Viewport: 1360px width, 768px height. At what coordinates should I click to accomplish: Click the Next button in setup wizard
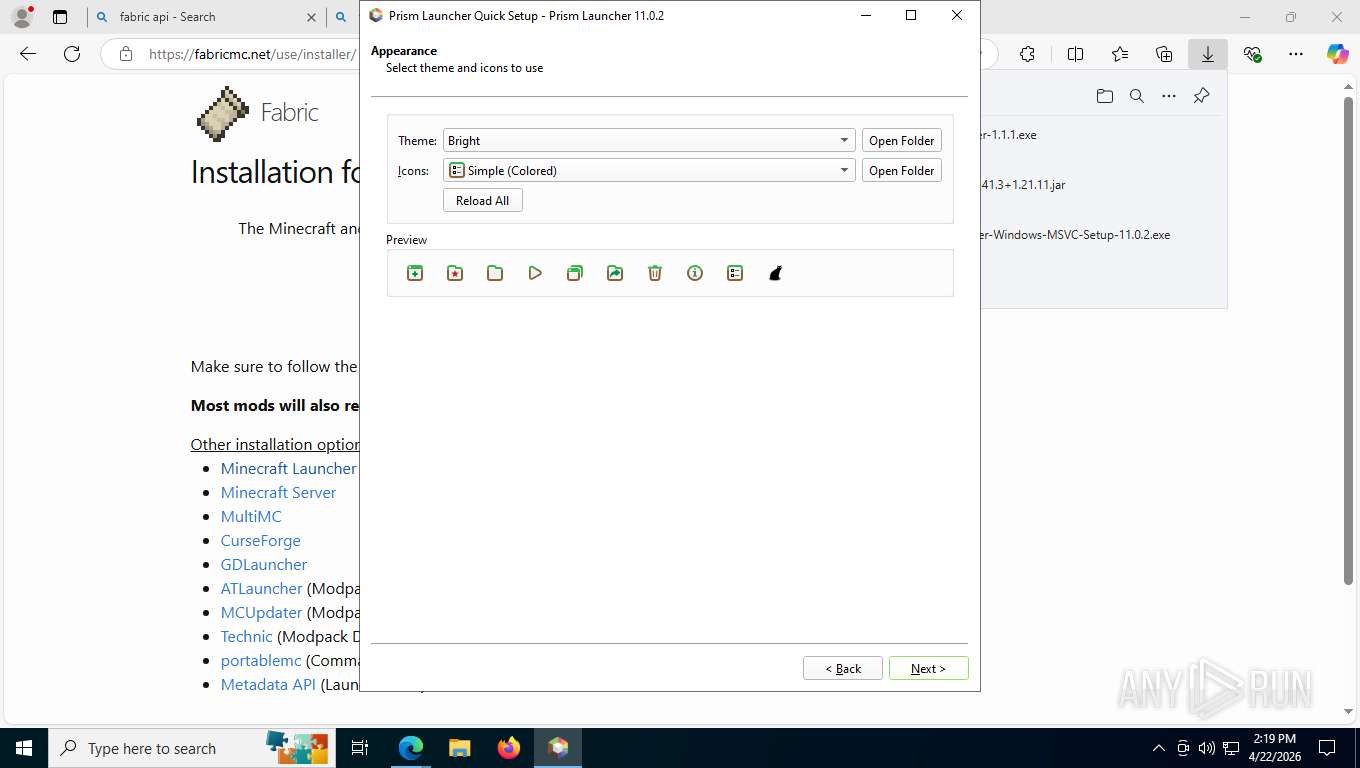[x=928, y=668]
